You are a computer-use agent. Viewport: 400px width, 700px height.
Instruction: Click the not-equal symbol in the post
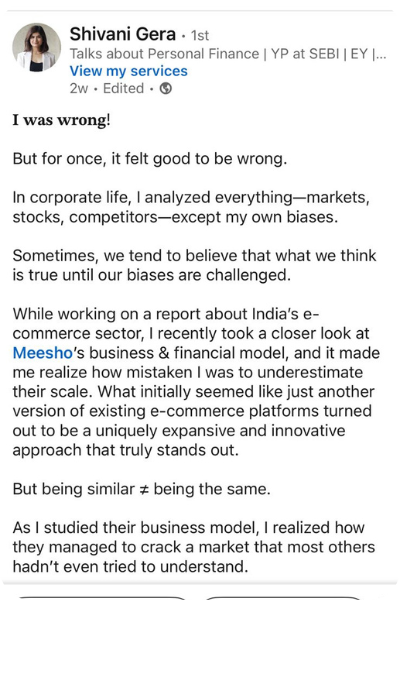click(144, 490)
